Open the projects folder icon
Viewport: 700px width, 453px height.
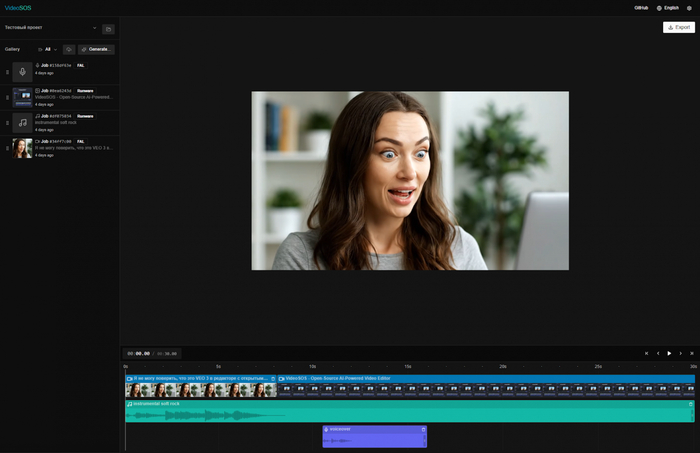click(x=108, y=28)
